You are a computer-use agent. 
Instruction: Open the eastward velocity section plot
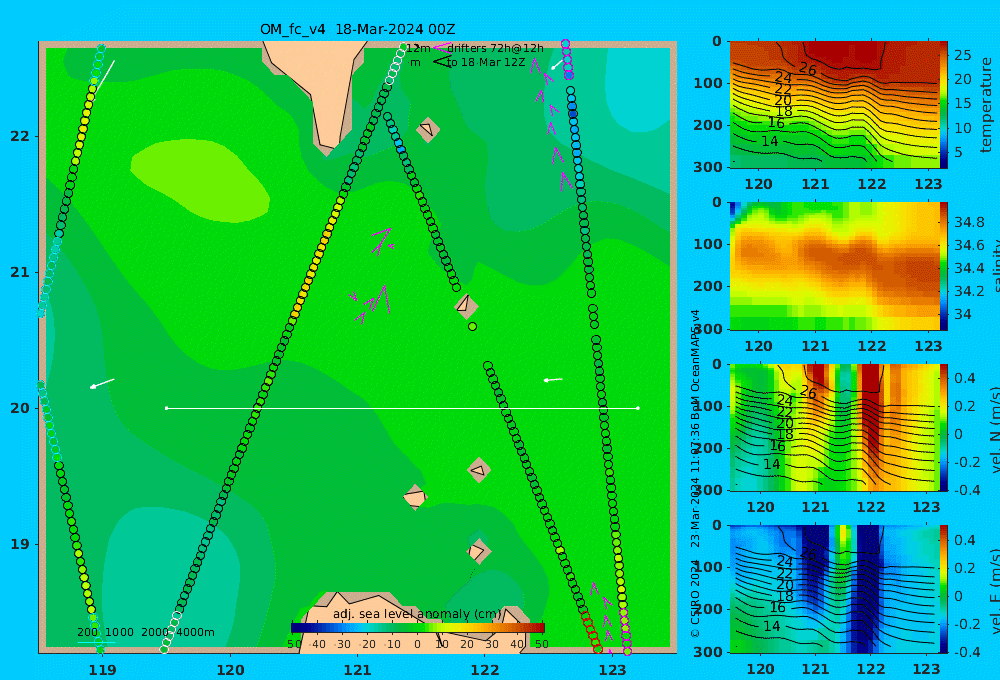[834, 589]
